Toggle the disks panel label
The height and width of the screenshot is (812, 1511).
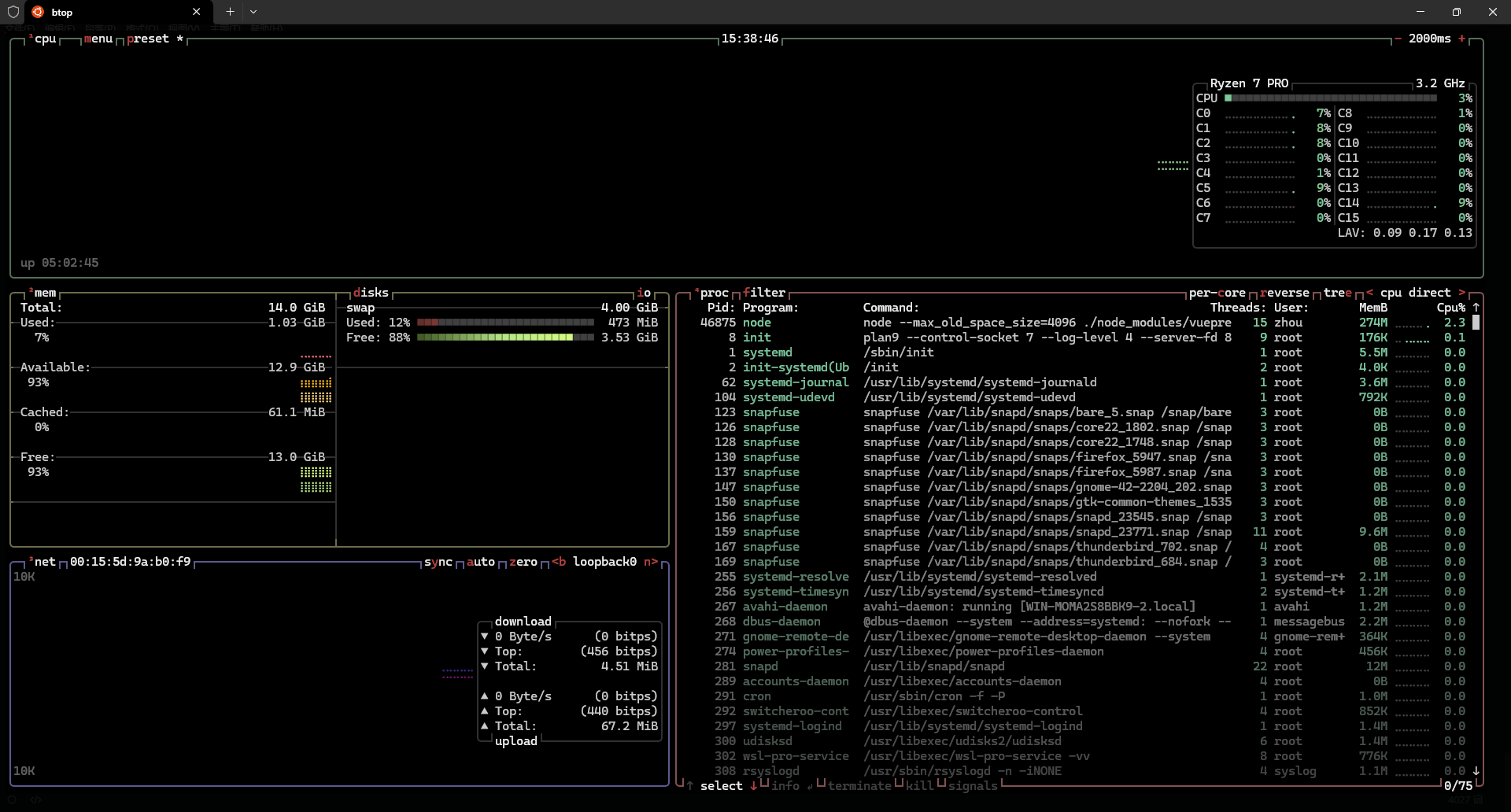(371, 293)
